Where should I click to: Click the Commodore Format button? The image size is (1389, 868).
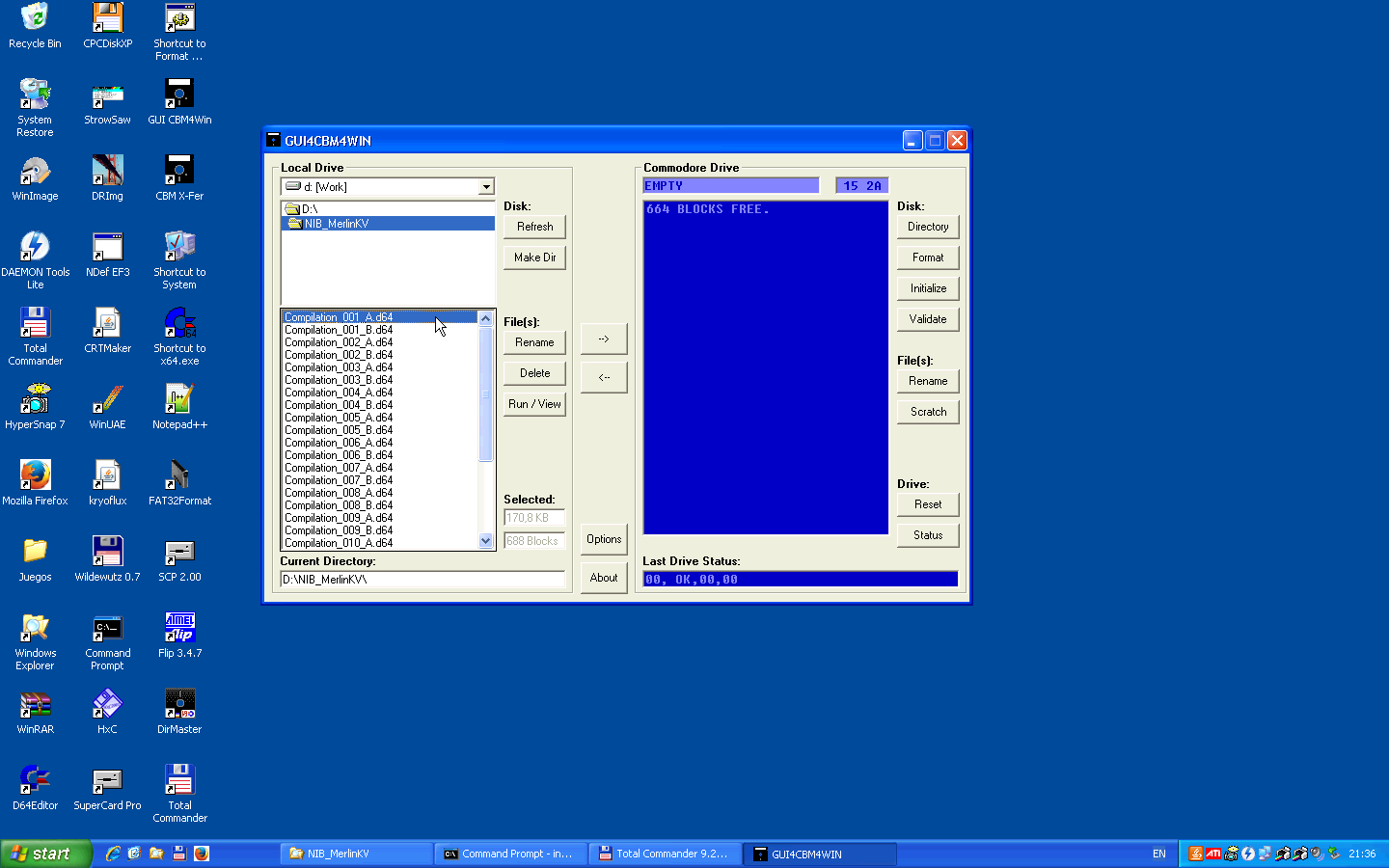point(928,258)
